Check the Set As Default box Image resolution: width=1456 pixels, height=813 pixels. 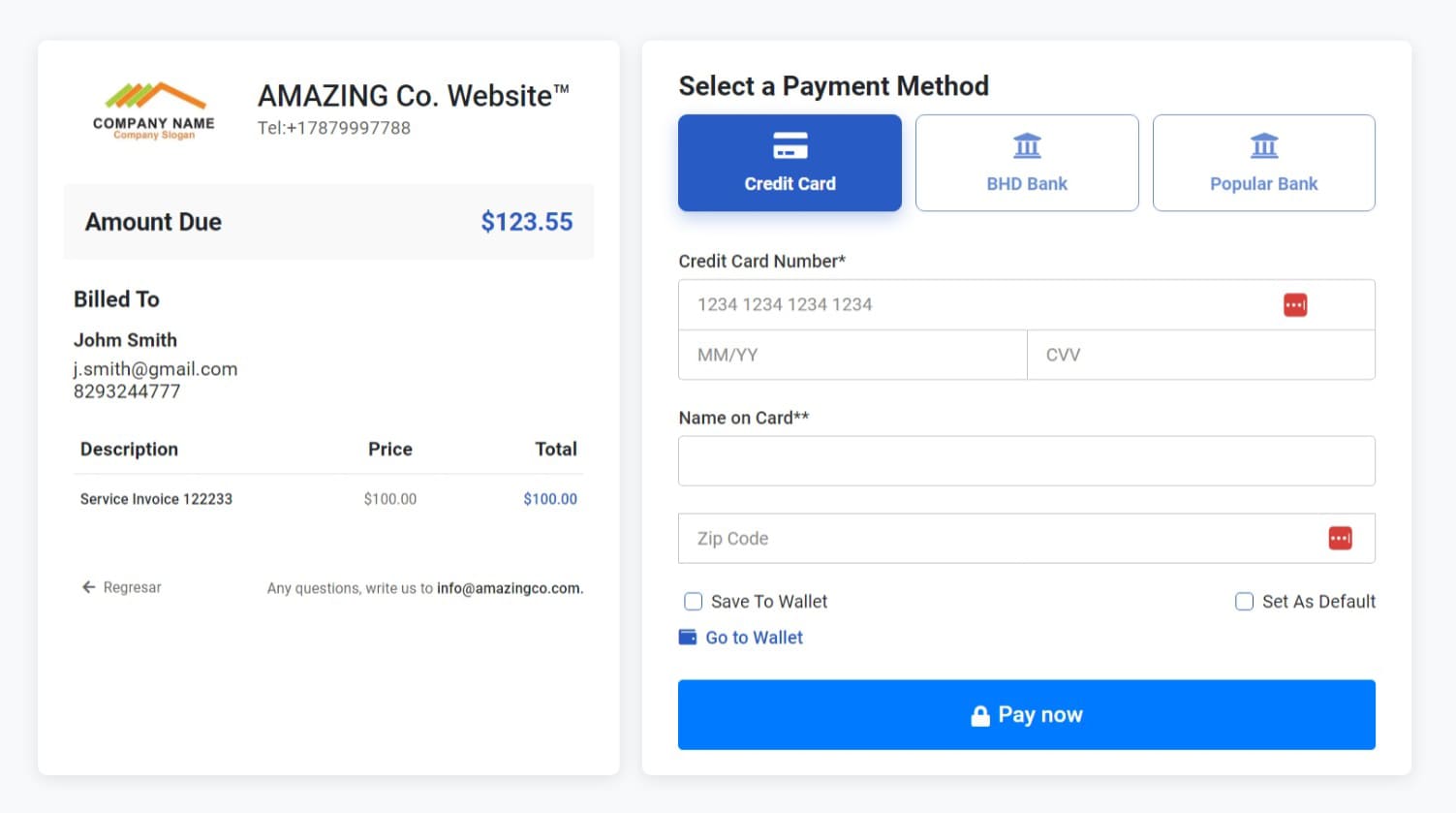1245,602
